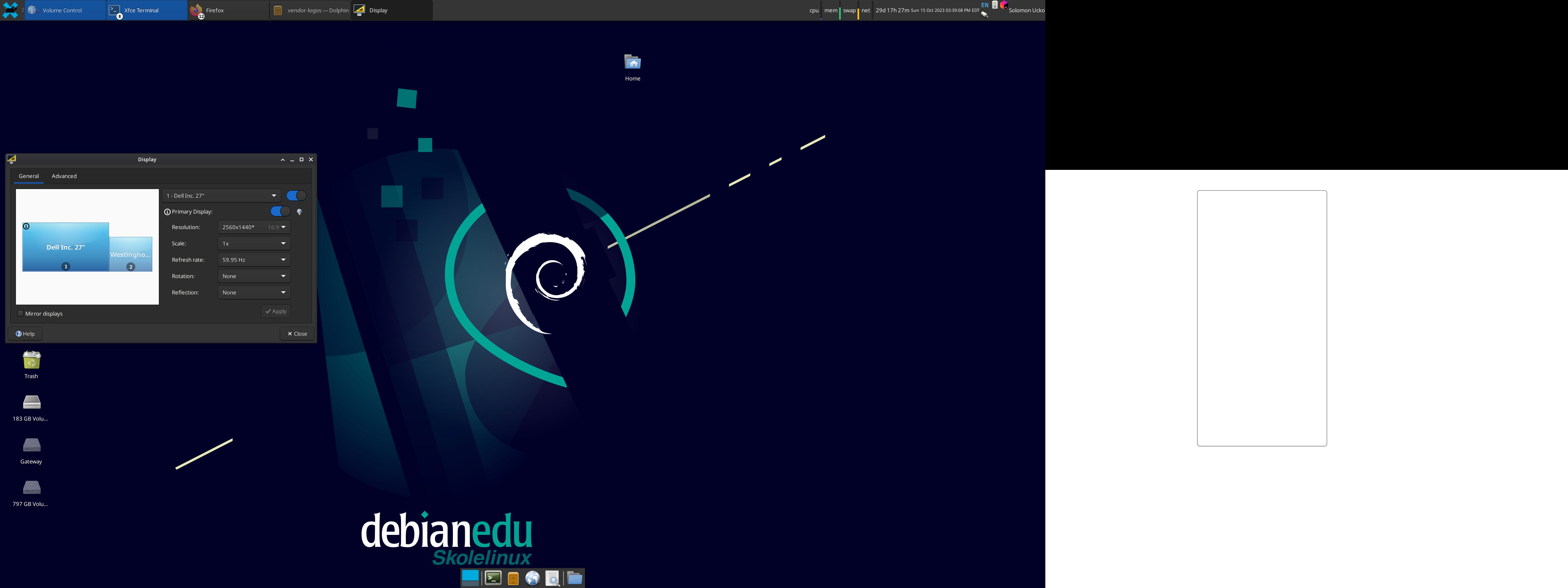Click the Display window title-bar icon
The height and width of the screenshot is (588, 1568).
click(x=11, y=160)
